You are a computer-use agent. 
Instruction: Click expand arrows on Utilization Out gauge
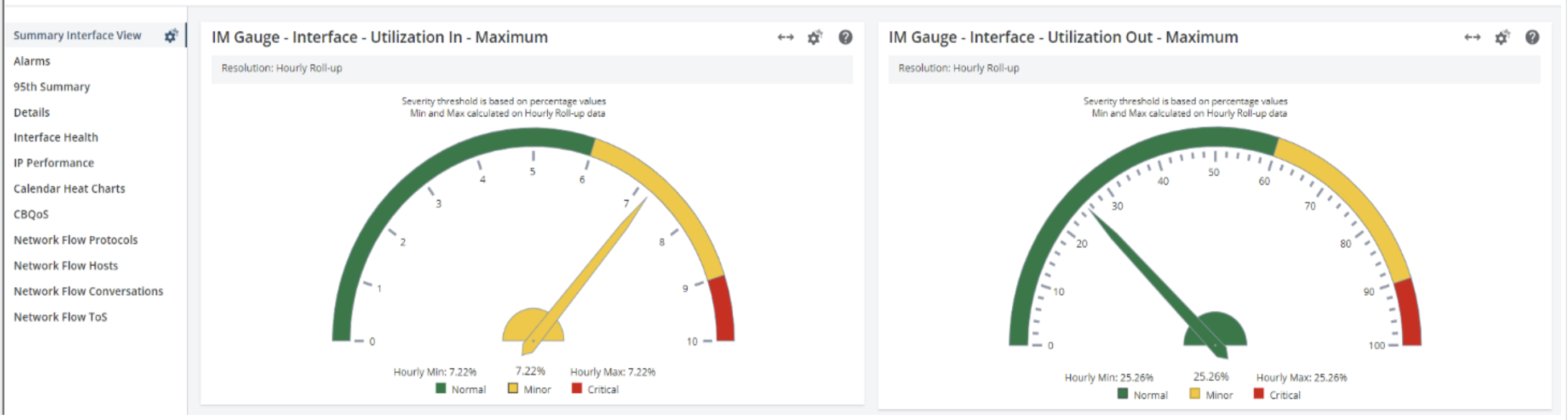[x=1472, y=38]
